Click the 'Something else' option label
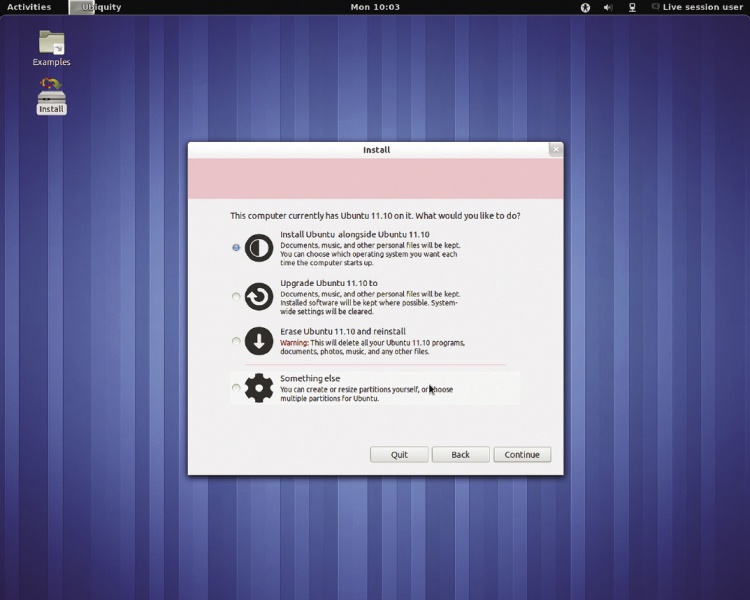The image size is (750, 600). pyautogui.click(x=310, y=378)
